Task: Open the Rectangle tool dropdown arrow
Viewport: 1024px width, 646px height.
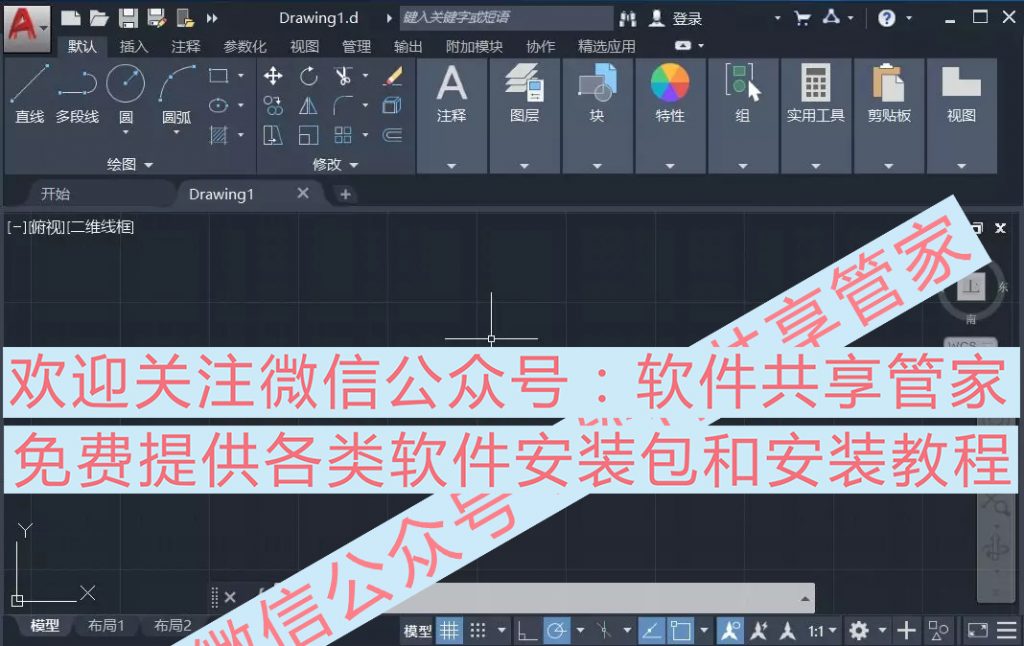Action: [x=241, y=76]
